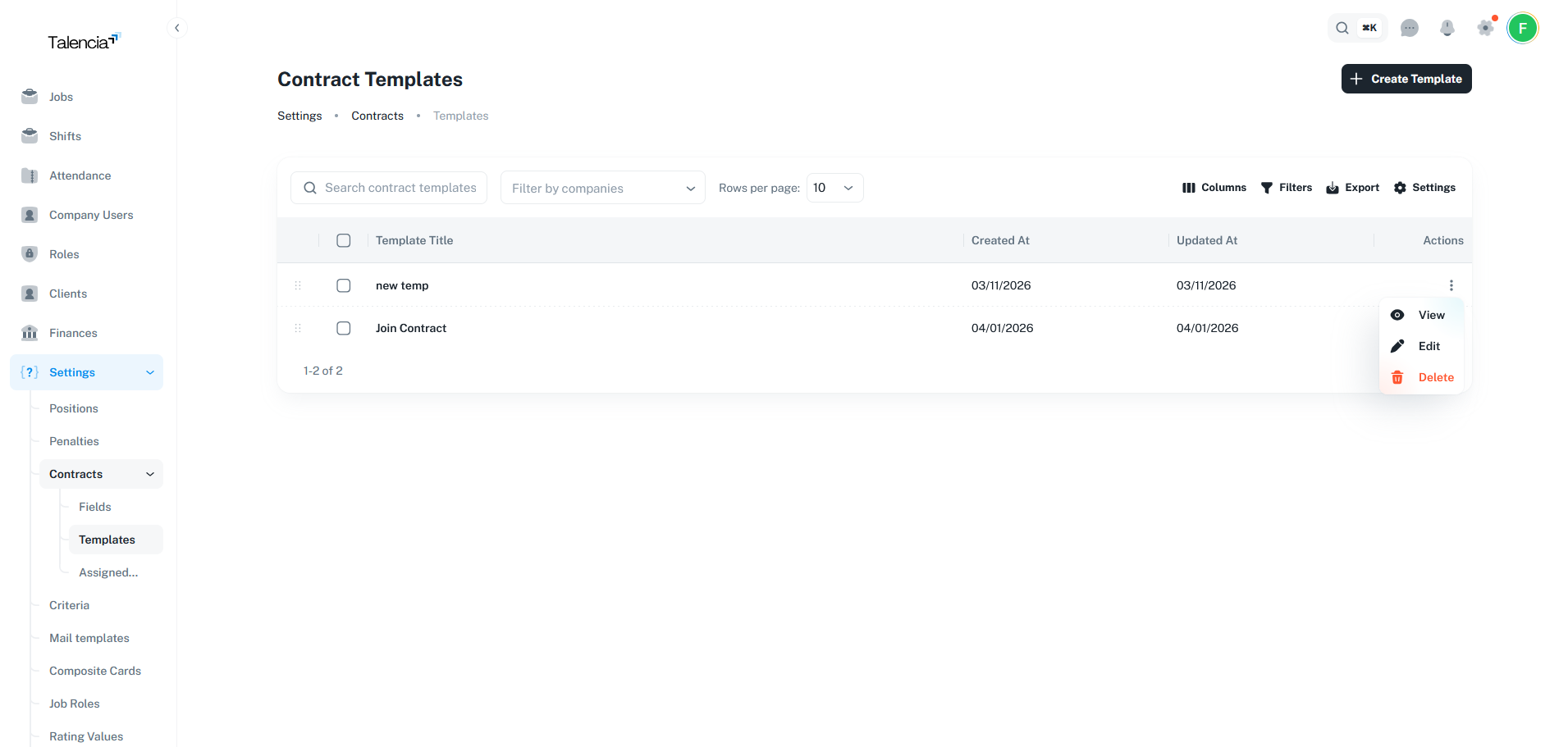The height and width of the screenshot is (747, 1568).
Task: Open the search with the magnifier icon in top bar
Action: tap(1342, 27)
